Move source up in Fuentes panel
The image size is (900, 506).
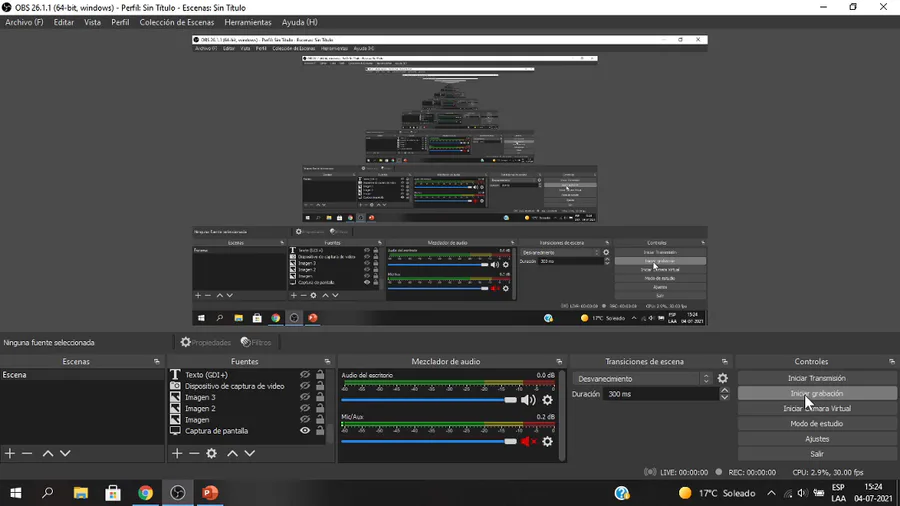[232, 453]
